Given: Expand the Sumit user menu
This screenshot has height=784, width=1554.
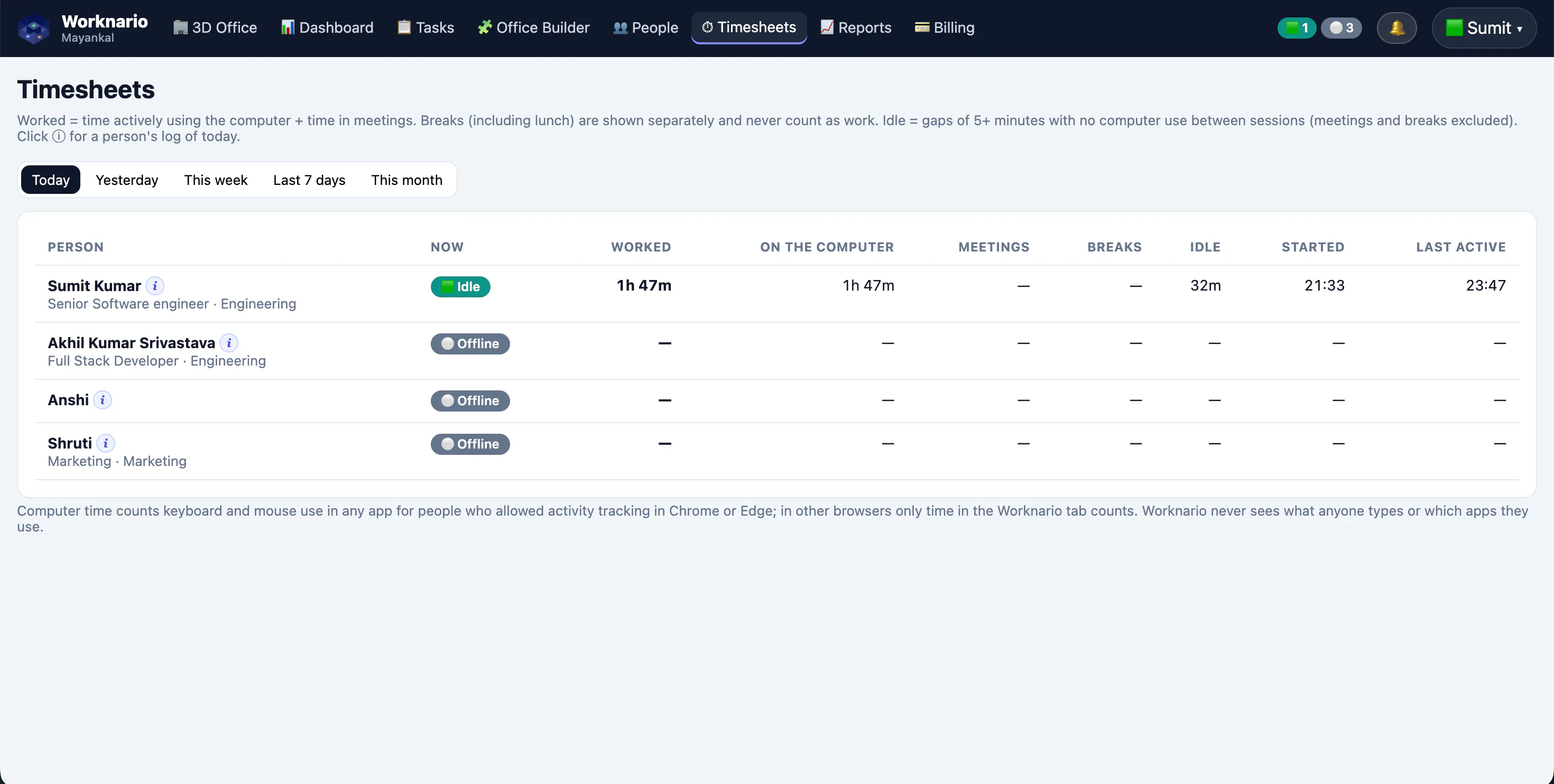Looking at the screenshot, I should [x=1484, y=28].
